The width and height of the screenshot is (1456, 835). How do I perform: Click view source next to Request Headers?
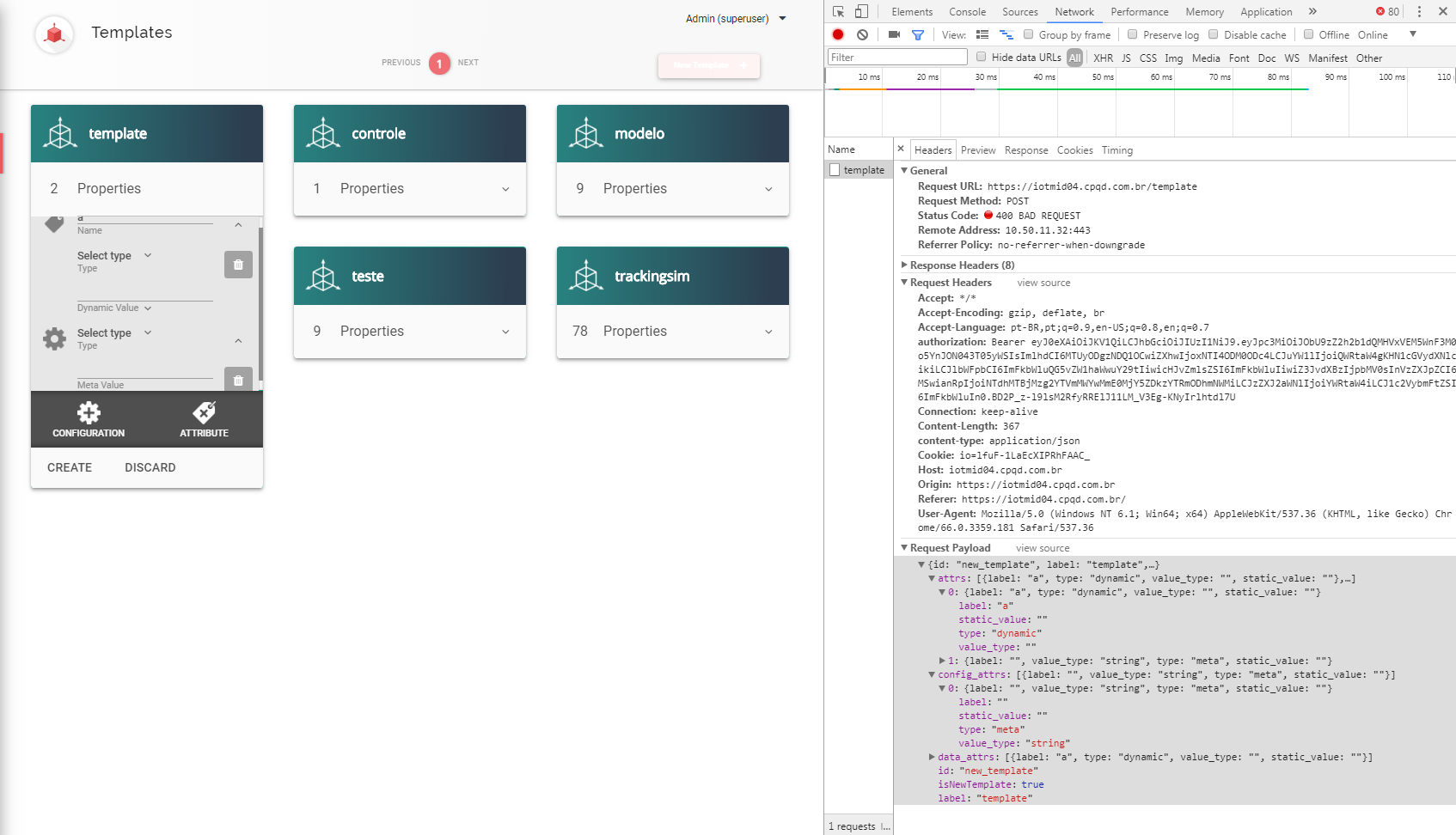(1043, 283)
